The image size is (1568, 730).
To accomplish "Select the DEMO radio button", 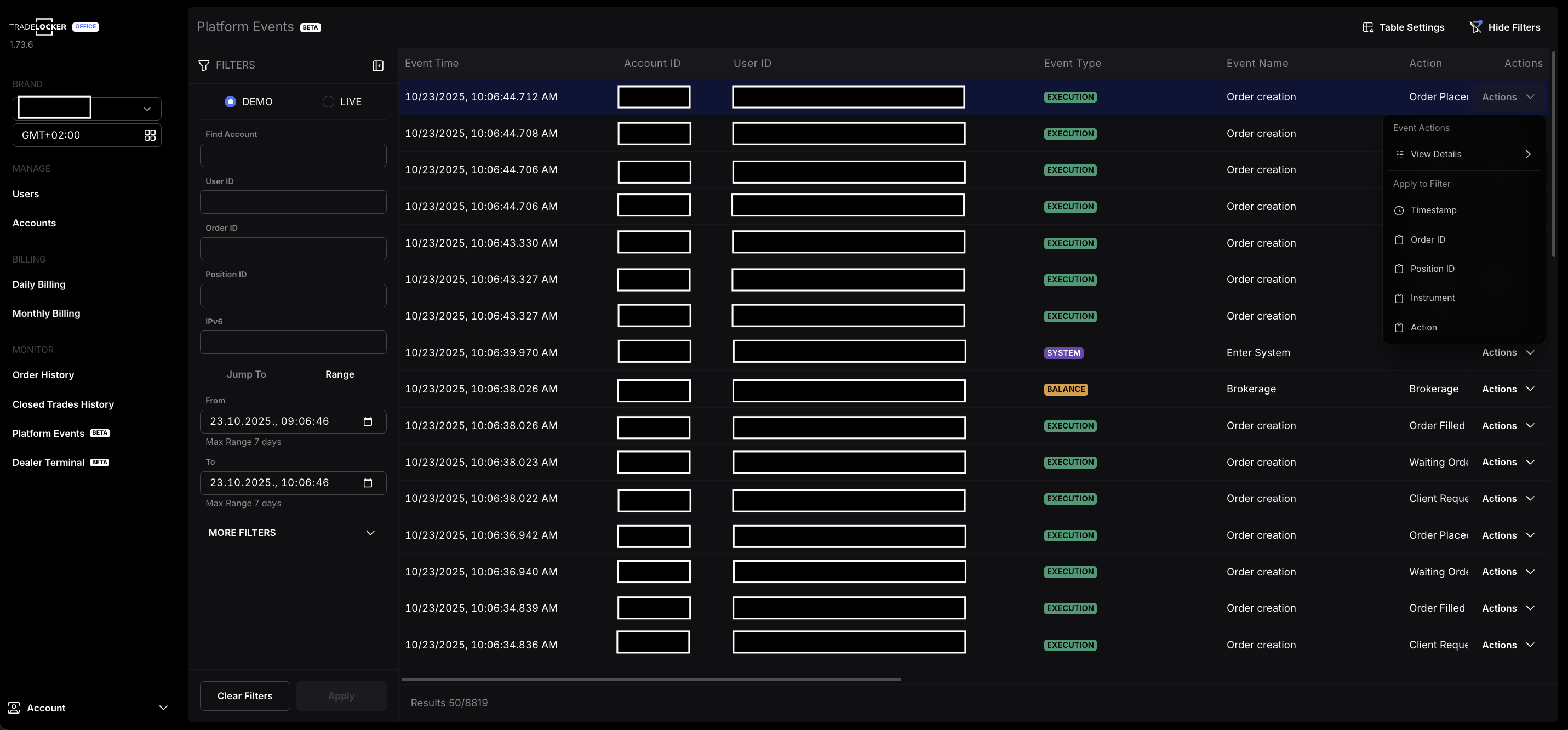I will 230,101.
